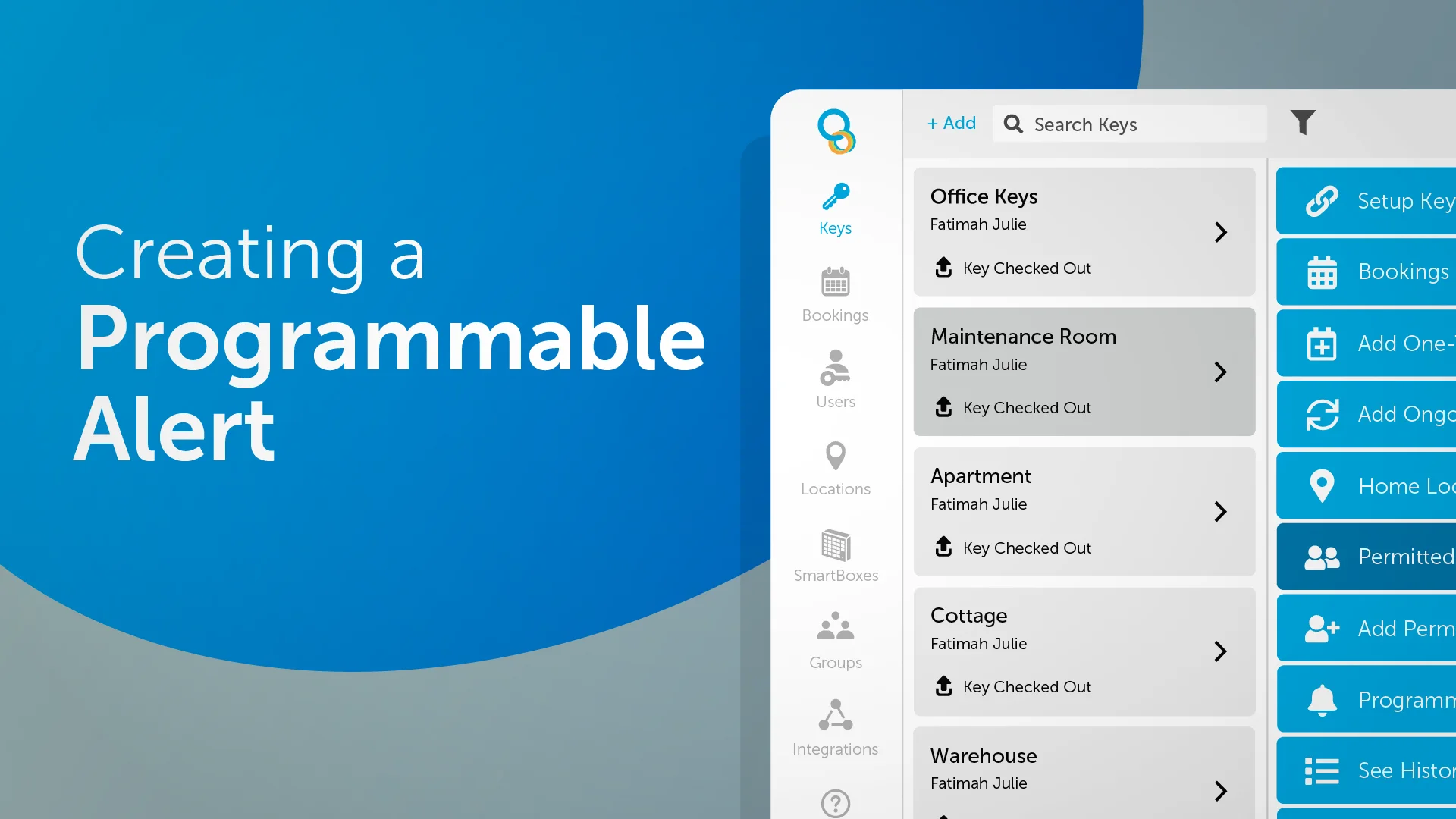Open Integrations in sidebar

[835, 727]
